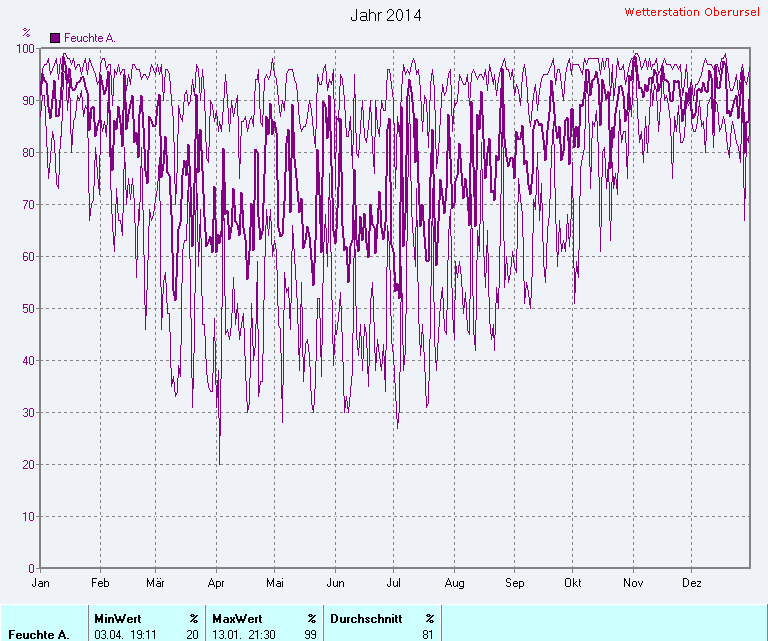This screenshot has width=768, height=641.
Task: Click the 90 y-axis value
Action: click(x=28, y=100)
